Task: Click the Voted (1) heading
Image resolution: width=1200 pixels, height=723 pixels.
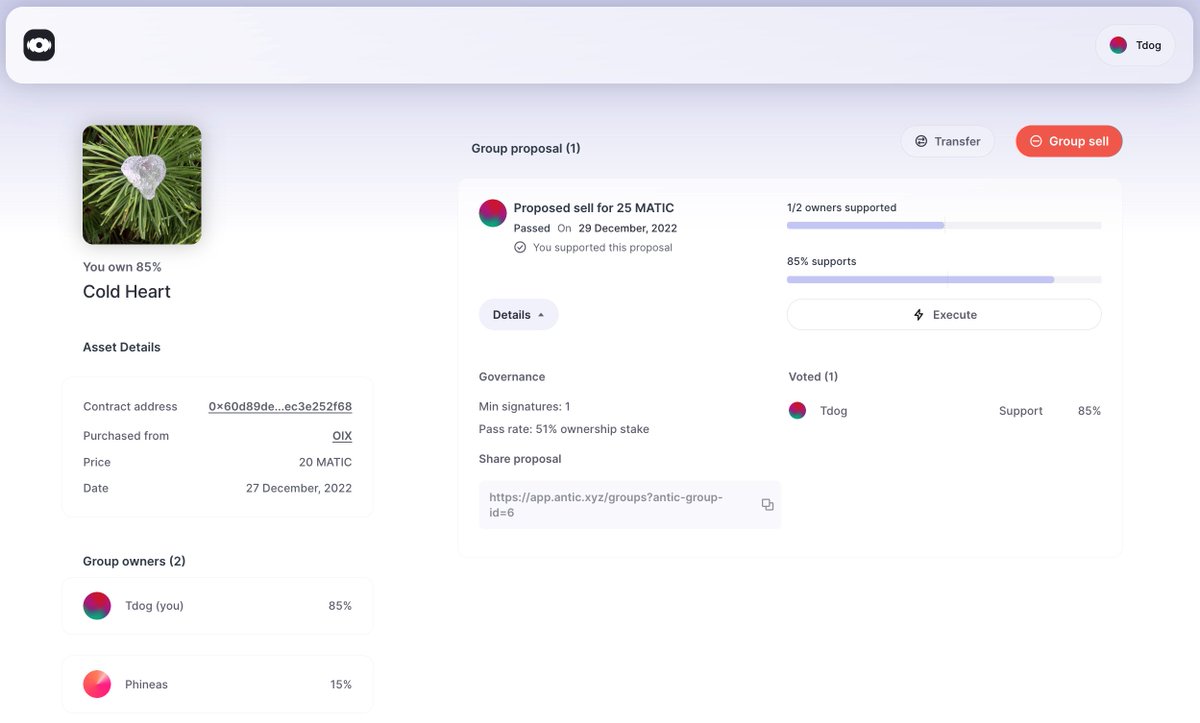Action: pyautogui.click(x=813, y=377)
